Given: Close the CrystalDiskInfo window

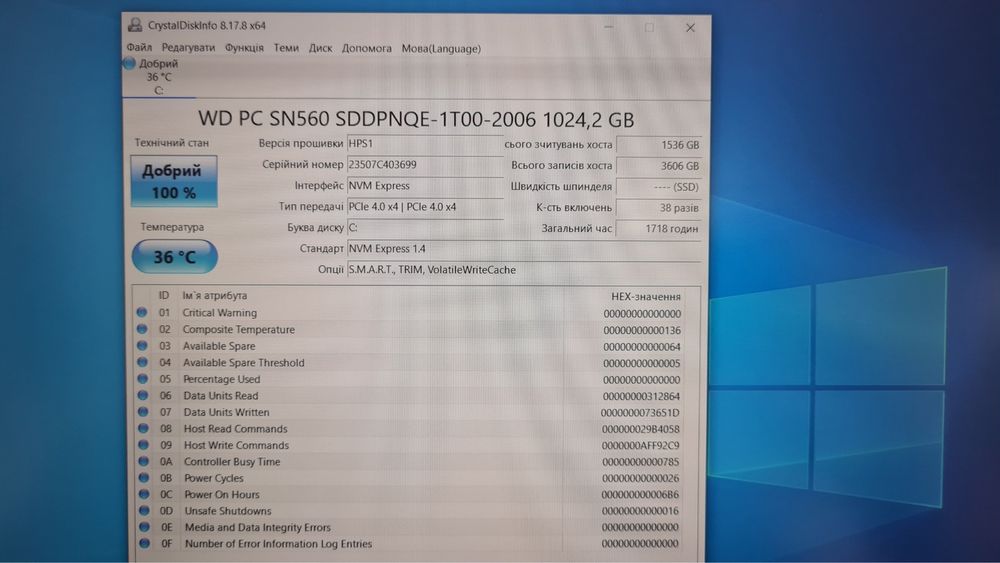Looking at the screenshot, I should click(690, 27).
